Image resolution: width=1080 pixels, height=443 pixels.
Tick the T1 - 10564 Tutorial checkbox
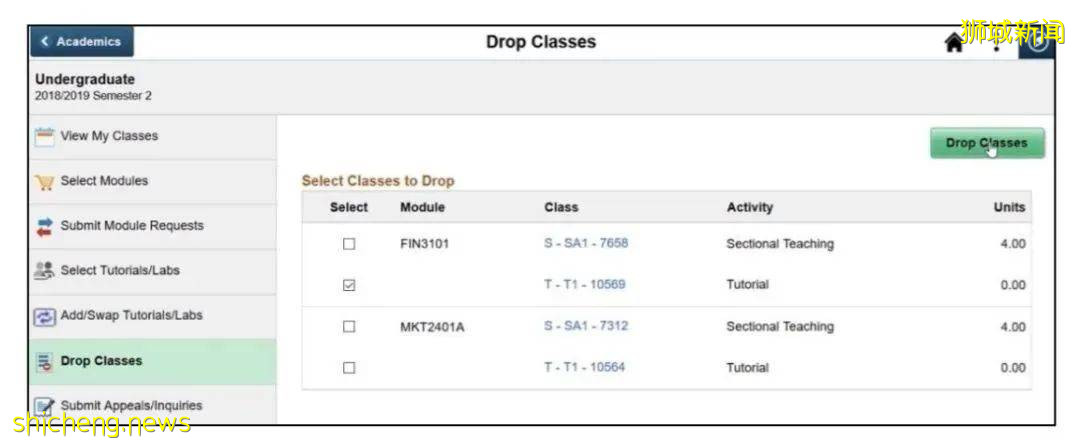click(349, 368)
